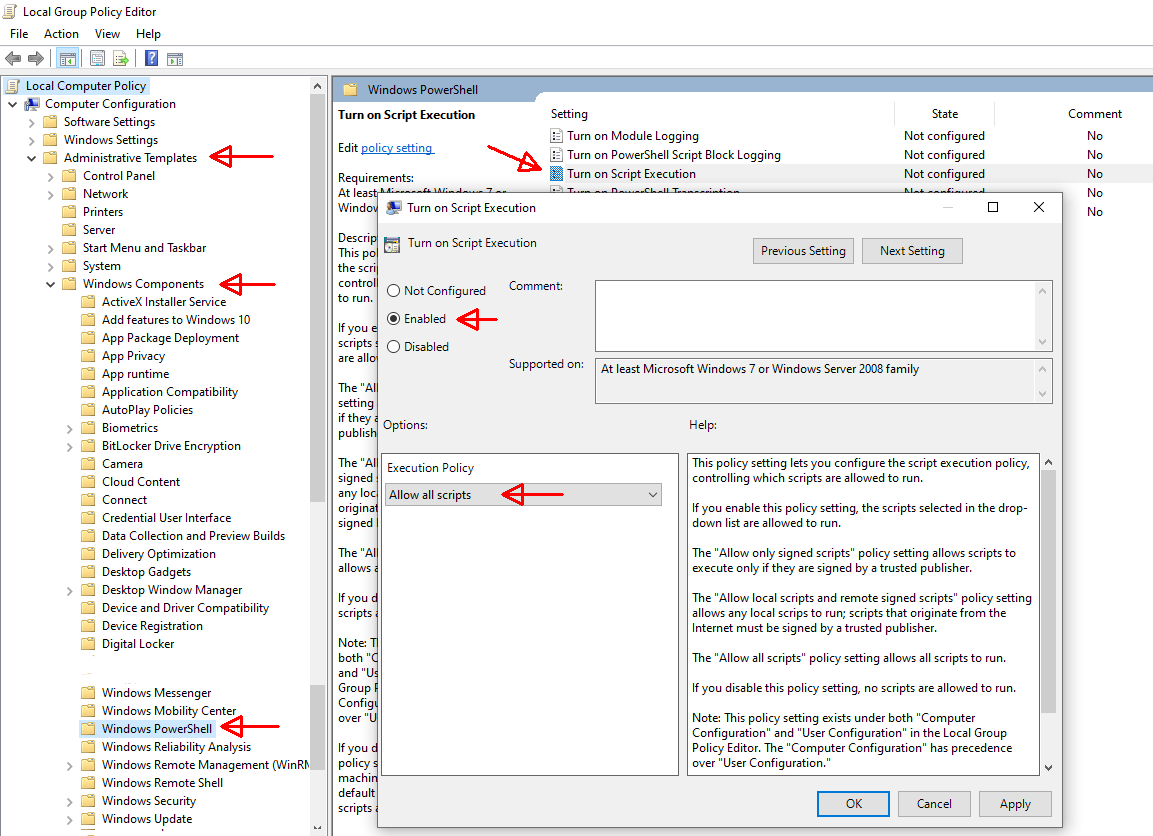Select Turn on Module Logging setting row
1153x836 pixels.
pyautogui.click(x=632, y=136)
